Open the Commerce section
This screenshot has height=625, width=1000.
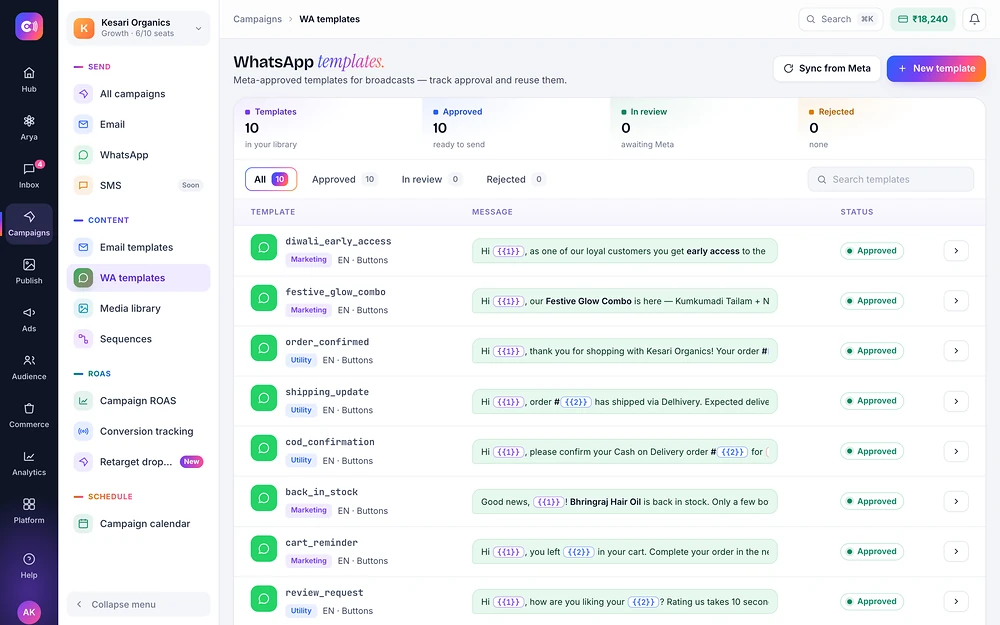point(29,415)
